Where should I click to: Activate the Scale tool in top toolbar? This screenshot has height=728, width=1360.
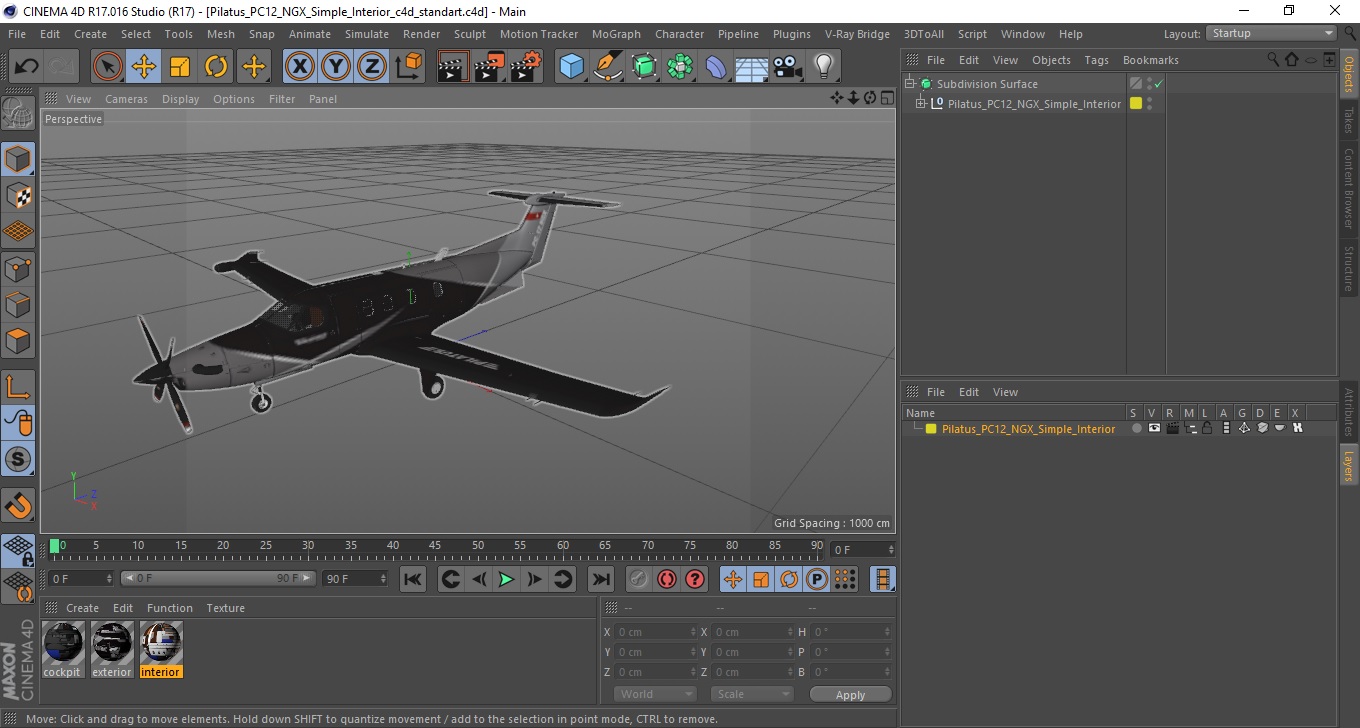point(180,67)
